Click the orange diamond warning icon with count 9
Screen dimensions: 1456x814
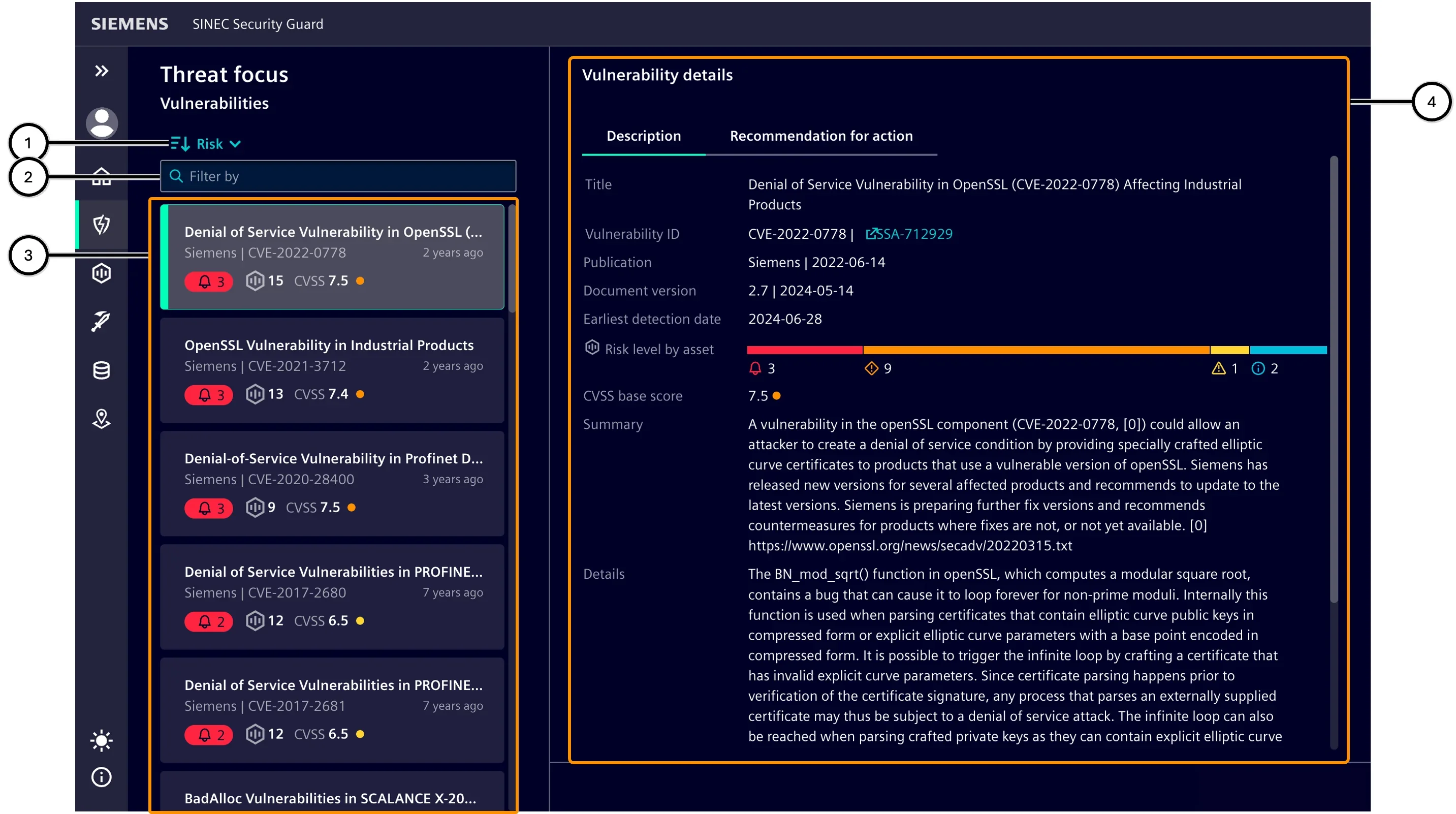click(871, 368)
